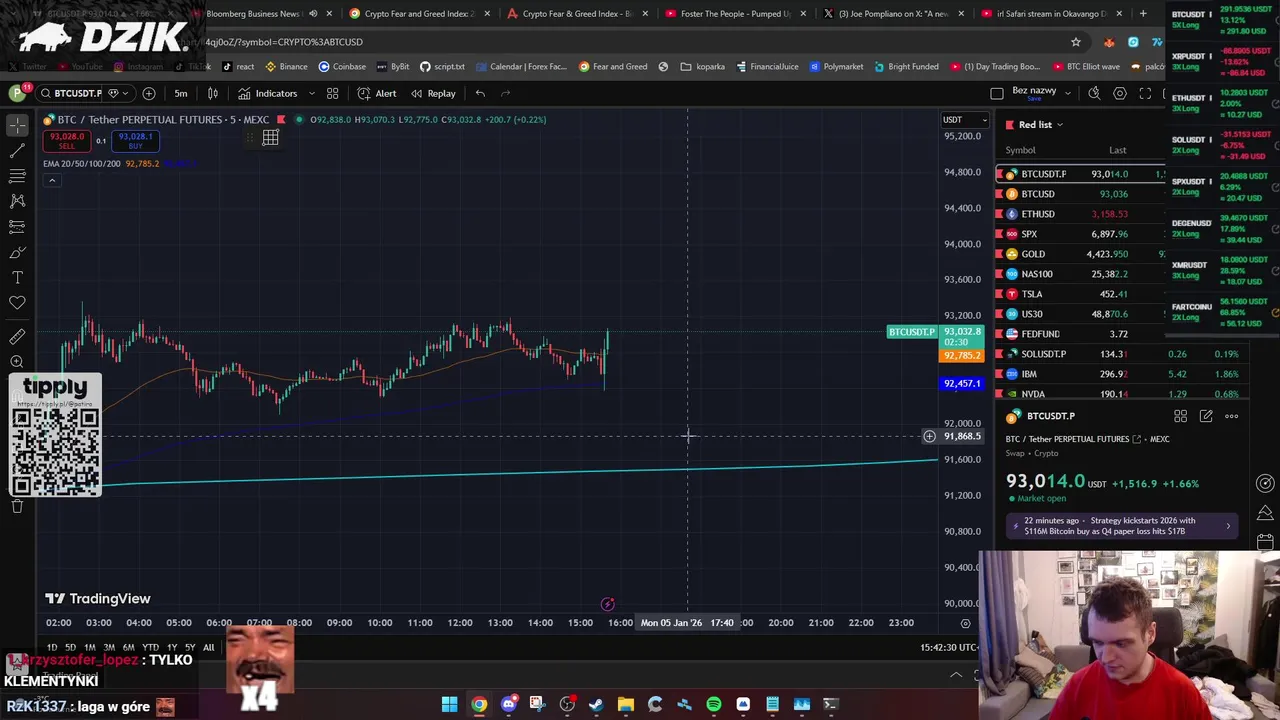Expand the news headline chevron arrow
Screen dimensions: 1280x720
tap(1228, 526)
